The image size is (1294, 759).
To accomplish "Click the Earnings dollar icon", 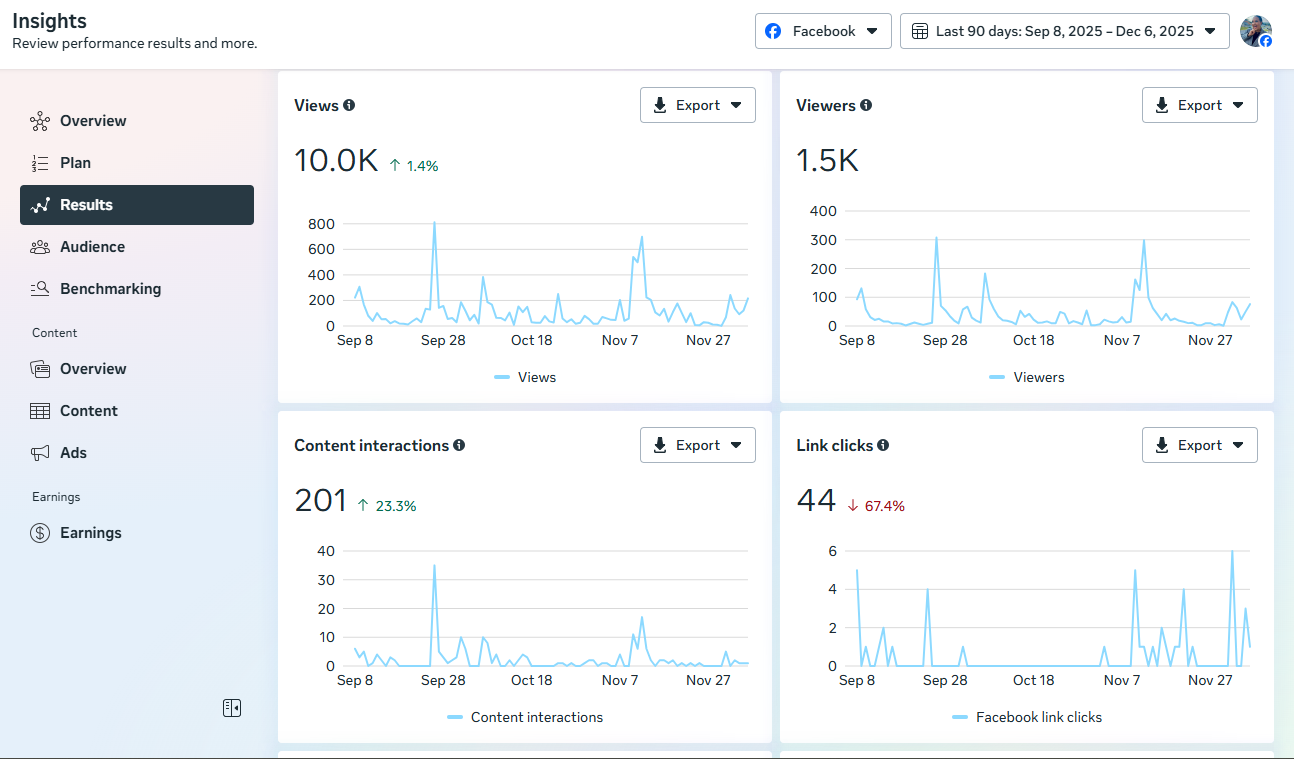I will click(x=40, y=533).
